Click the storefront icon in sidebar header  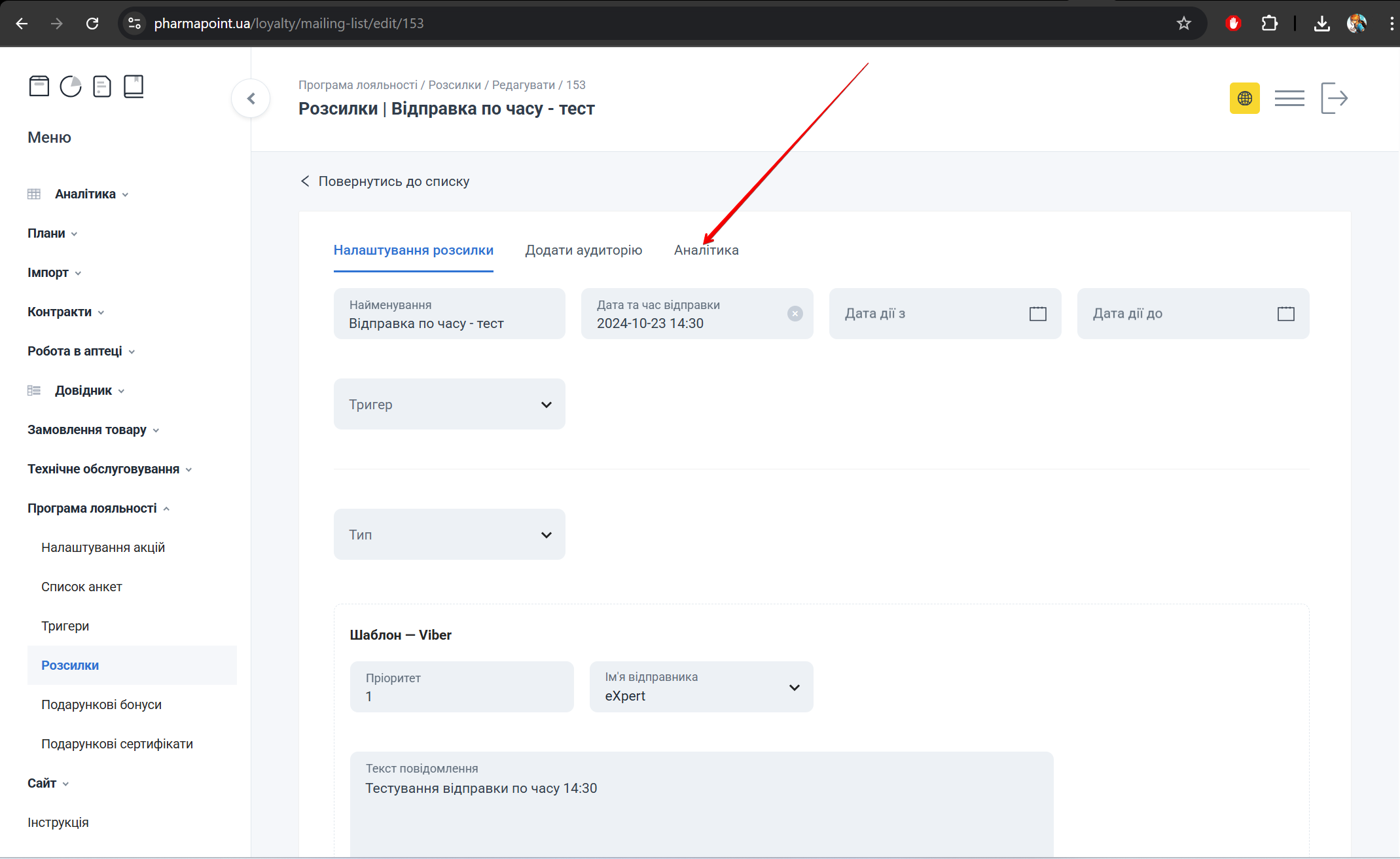pos(39,86)
